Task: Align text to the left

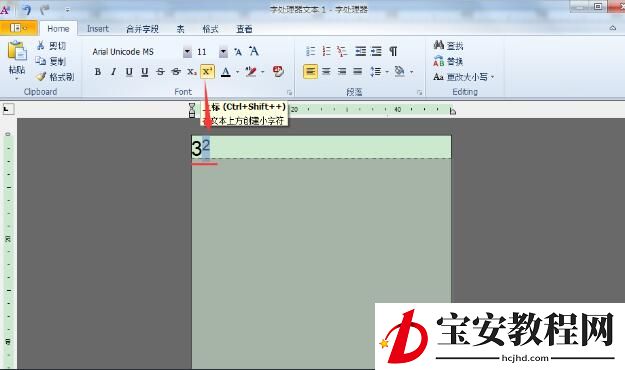Action: (x=311, y=72)
